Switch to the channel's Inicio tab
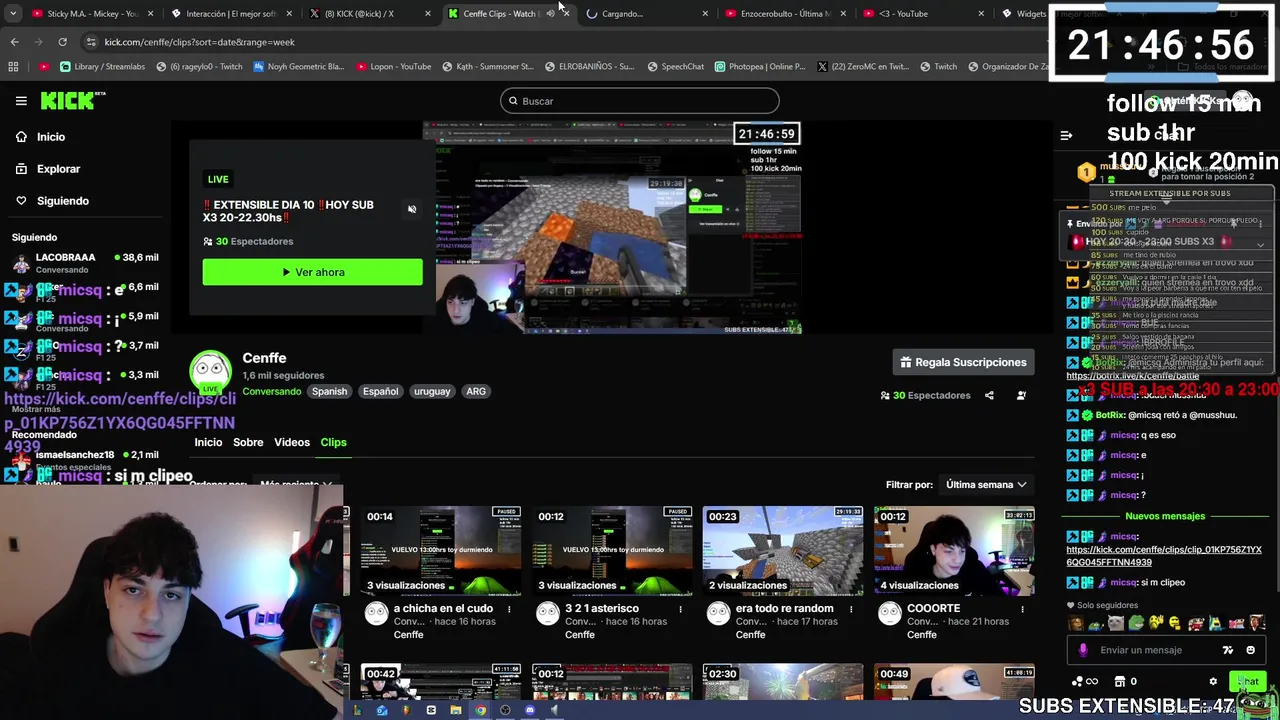 208,442
